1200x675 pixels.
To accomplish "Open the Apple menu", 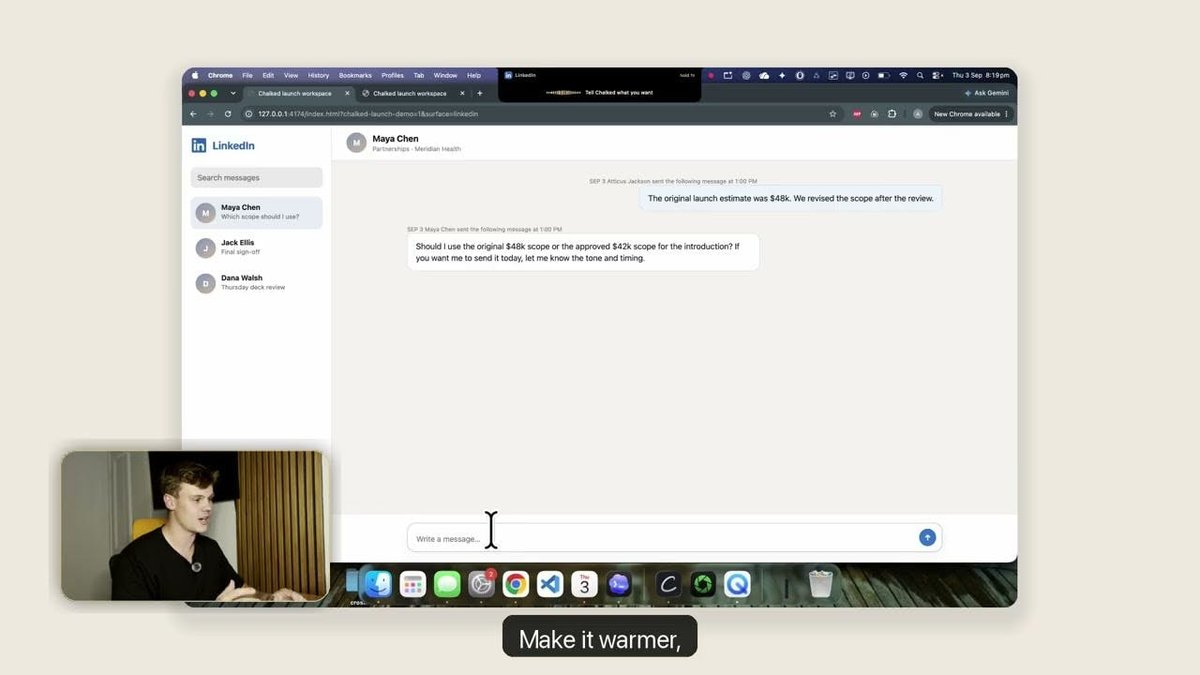I will [x=195, y=75].
